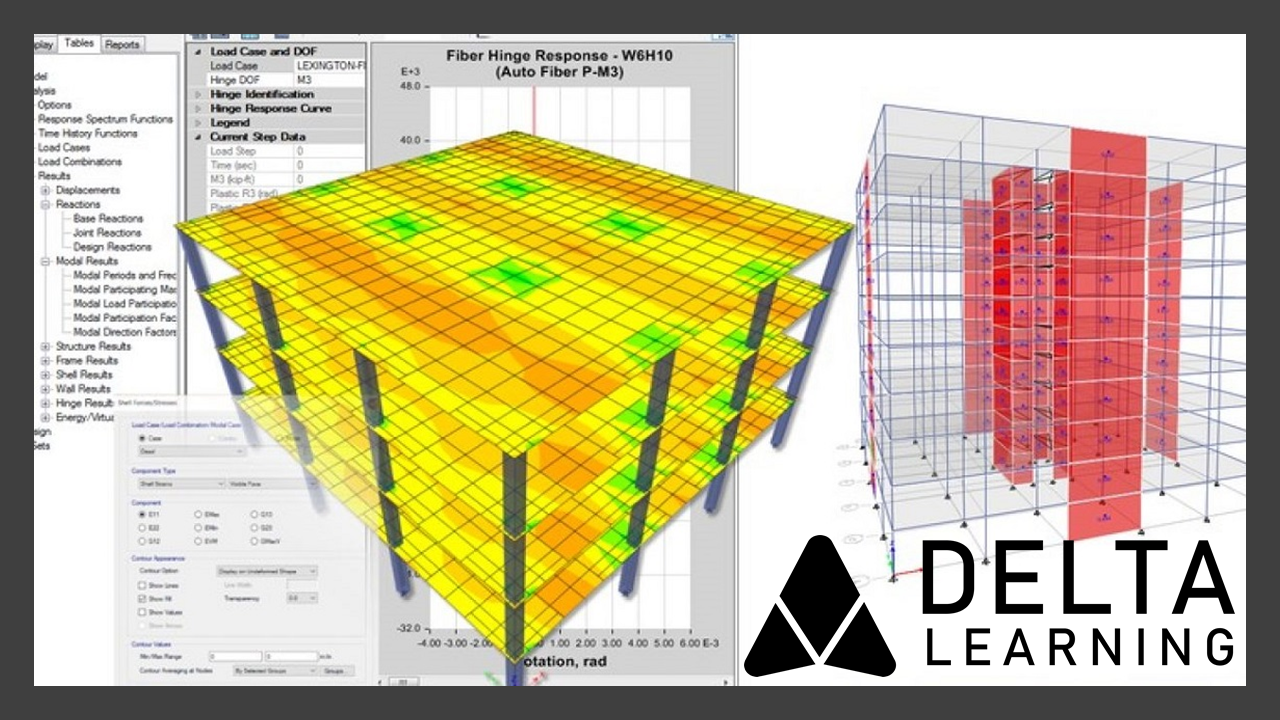Open the Contour Option dropdown
Screen dimensions: 1280x720
pos(268,571)
